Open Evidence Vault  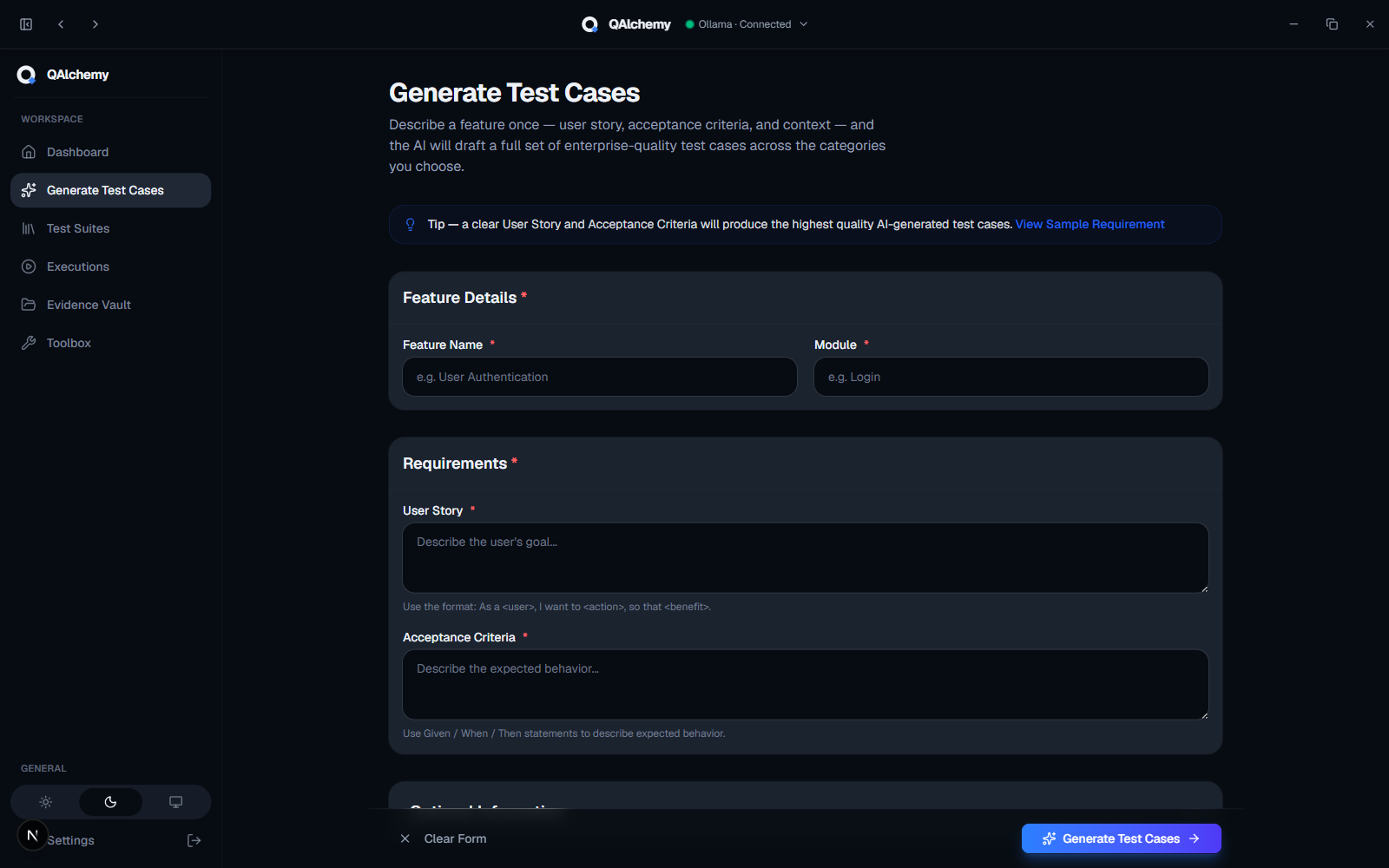point(110,305)
